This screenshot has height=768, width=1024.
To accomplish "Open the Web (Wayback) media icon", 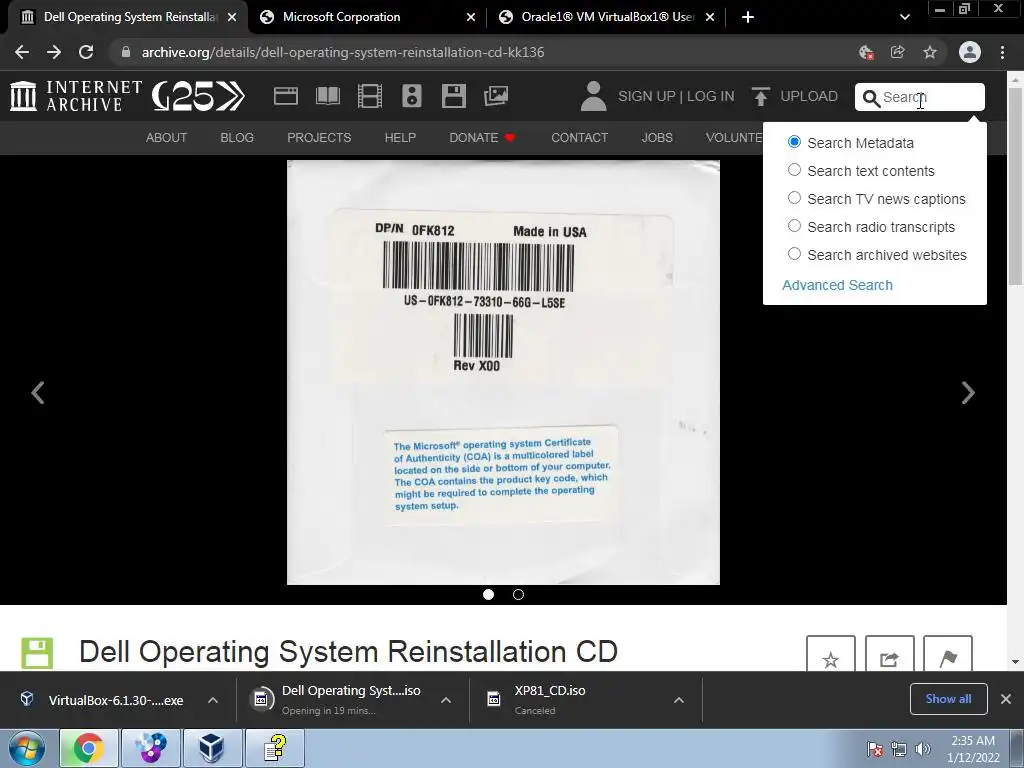I will pos(285,96).
